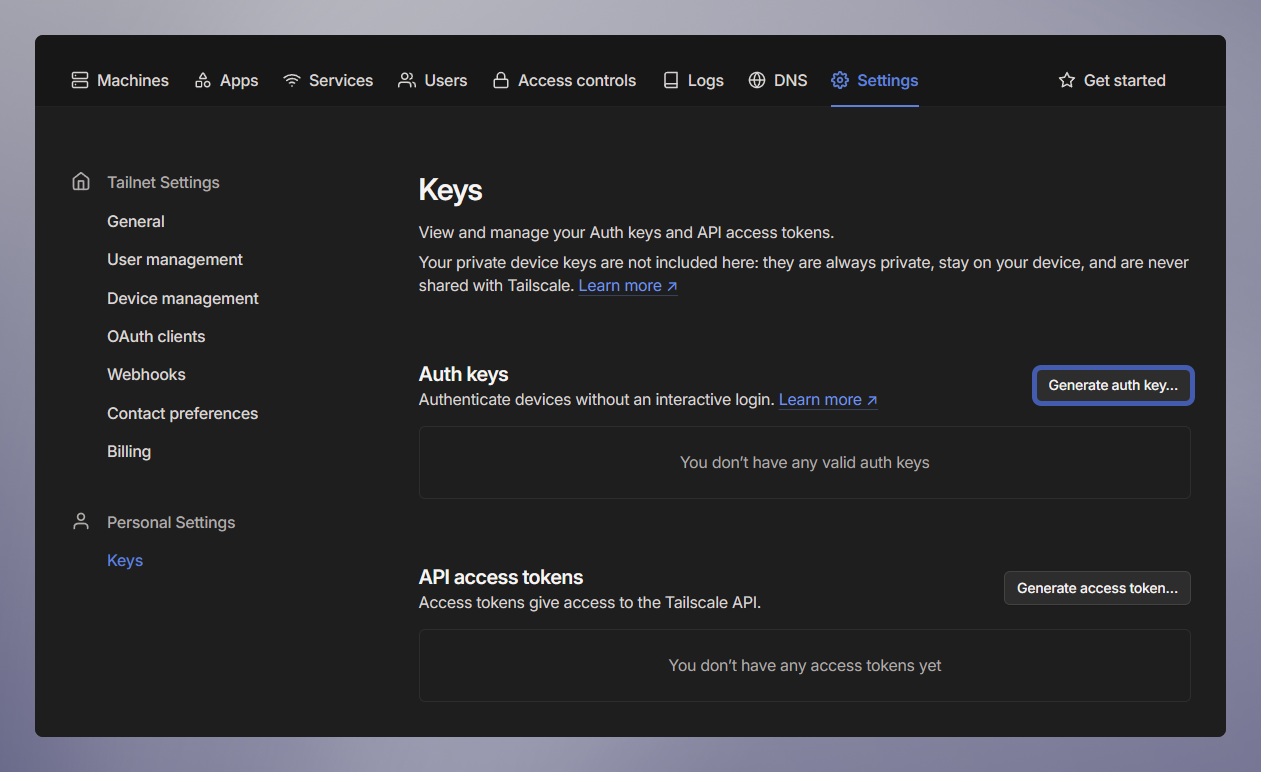Screen dimensions: 1261x772
Task: Click 'Access tokens give access to the Tailscale API' text
Action: pyautogui.click(x=590, y=603)
